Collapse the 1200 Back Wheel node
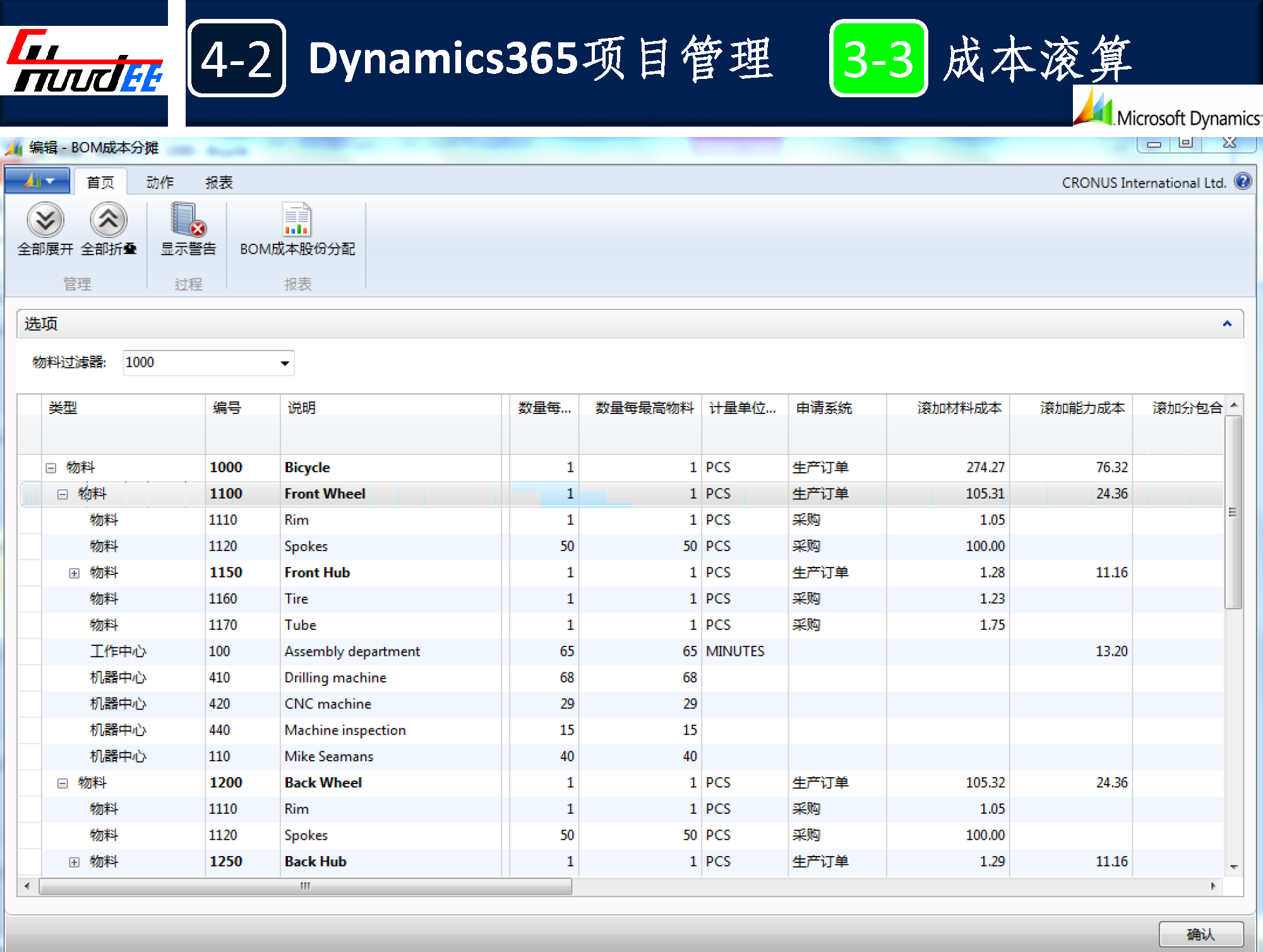1263x952 pixels. tap(63, 783)
